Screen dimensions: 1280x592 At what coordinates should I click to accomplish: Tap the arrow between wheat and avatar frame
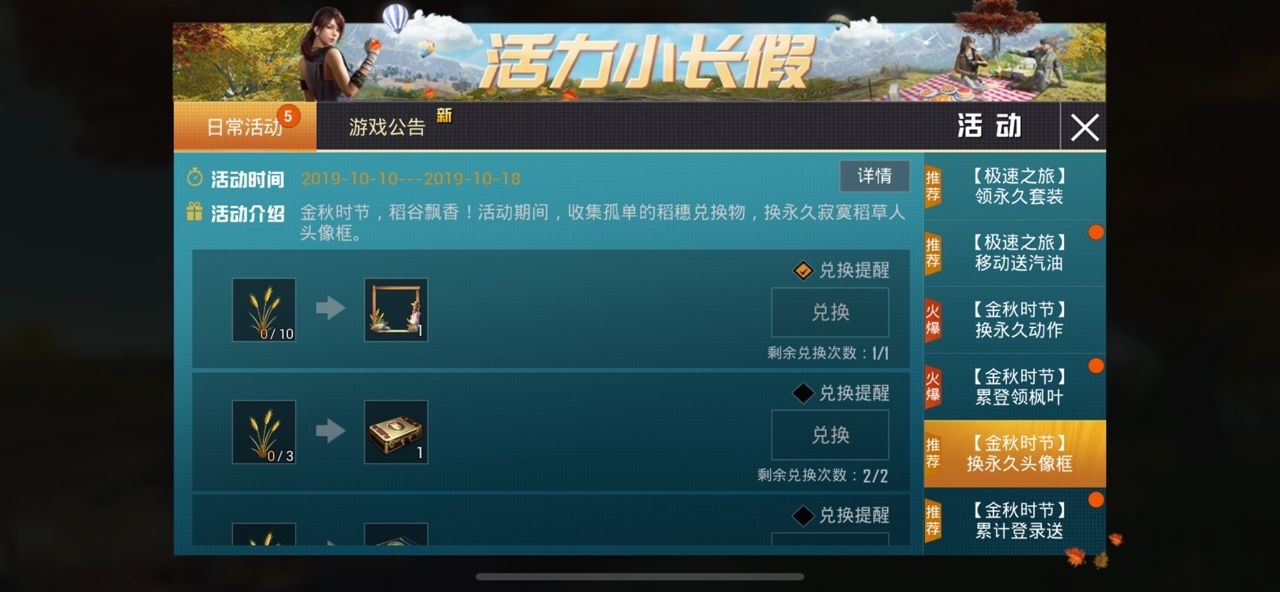pos(331,309)
